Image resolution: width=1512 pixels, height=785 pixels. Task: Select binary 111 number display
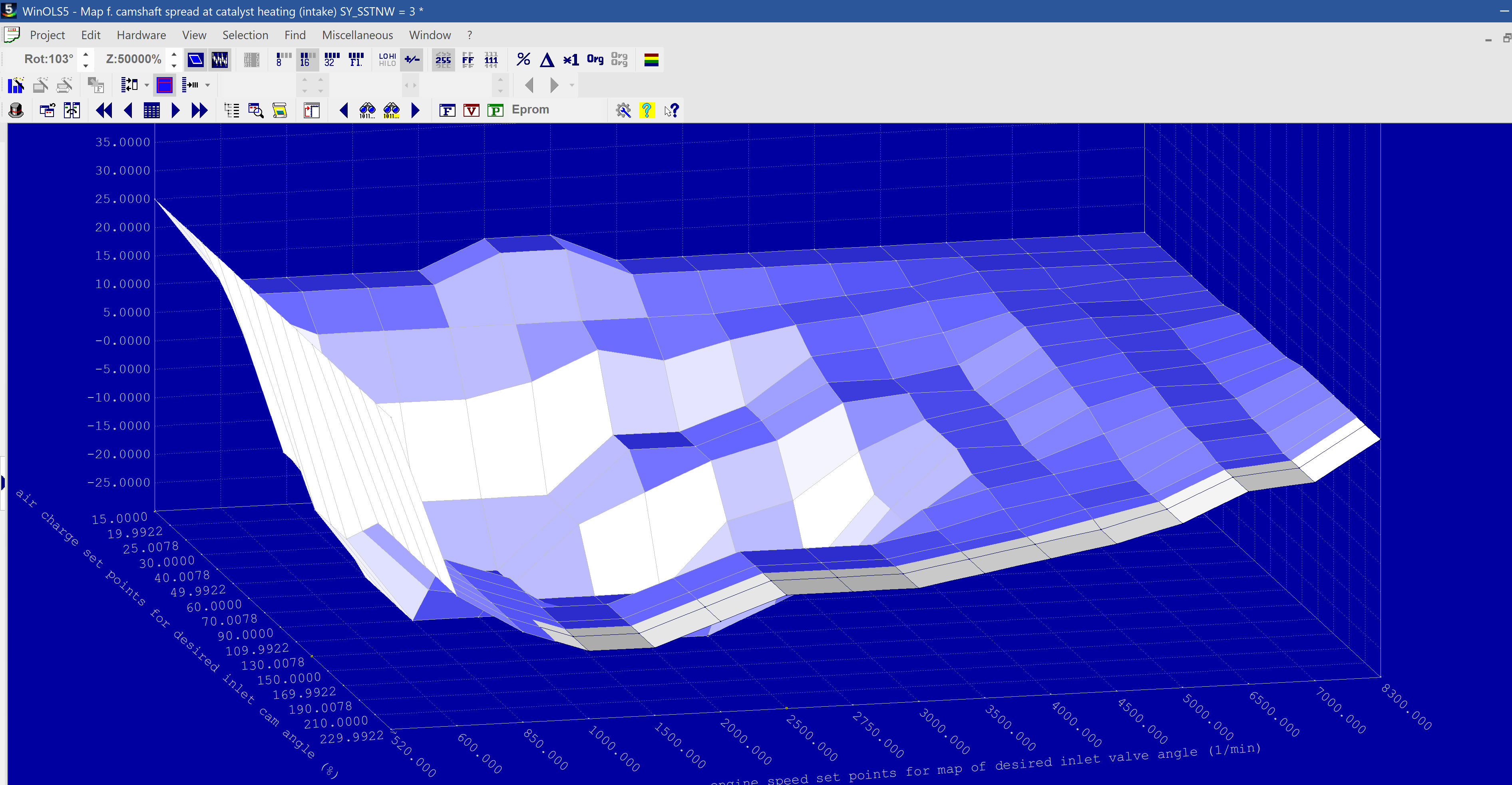[491, 59]
